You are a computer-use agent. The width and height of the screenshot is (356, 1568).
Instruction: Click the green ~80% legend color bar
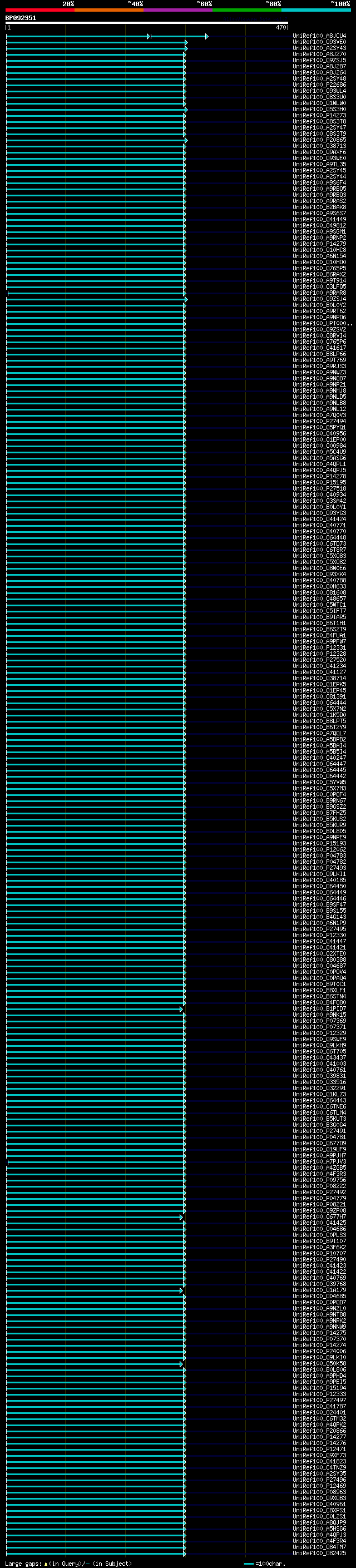click(x=246, y=10)
